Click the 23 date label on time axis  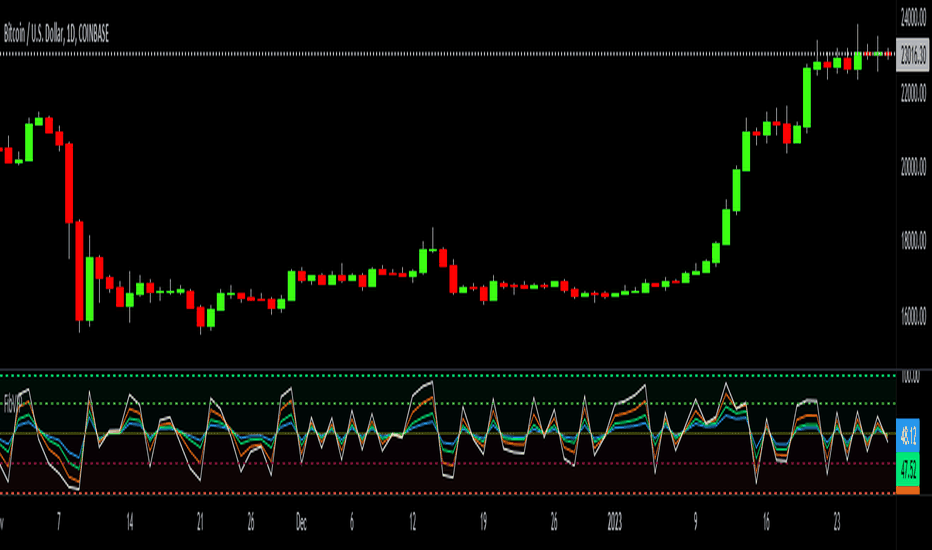[836, 522]
